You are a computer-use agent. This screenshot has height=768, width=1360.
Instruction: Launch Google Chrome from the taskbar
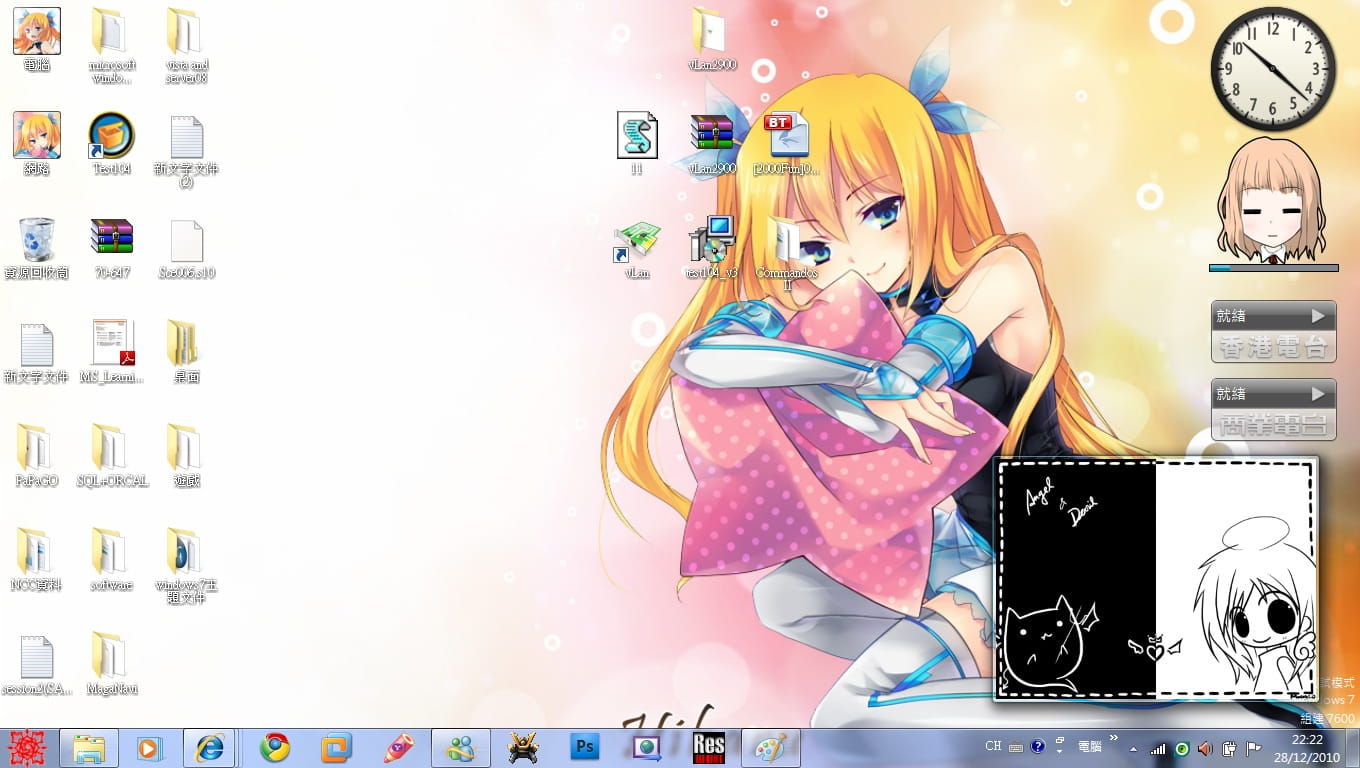tap(275, 748)
